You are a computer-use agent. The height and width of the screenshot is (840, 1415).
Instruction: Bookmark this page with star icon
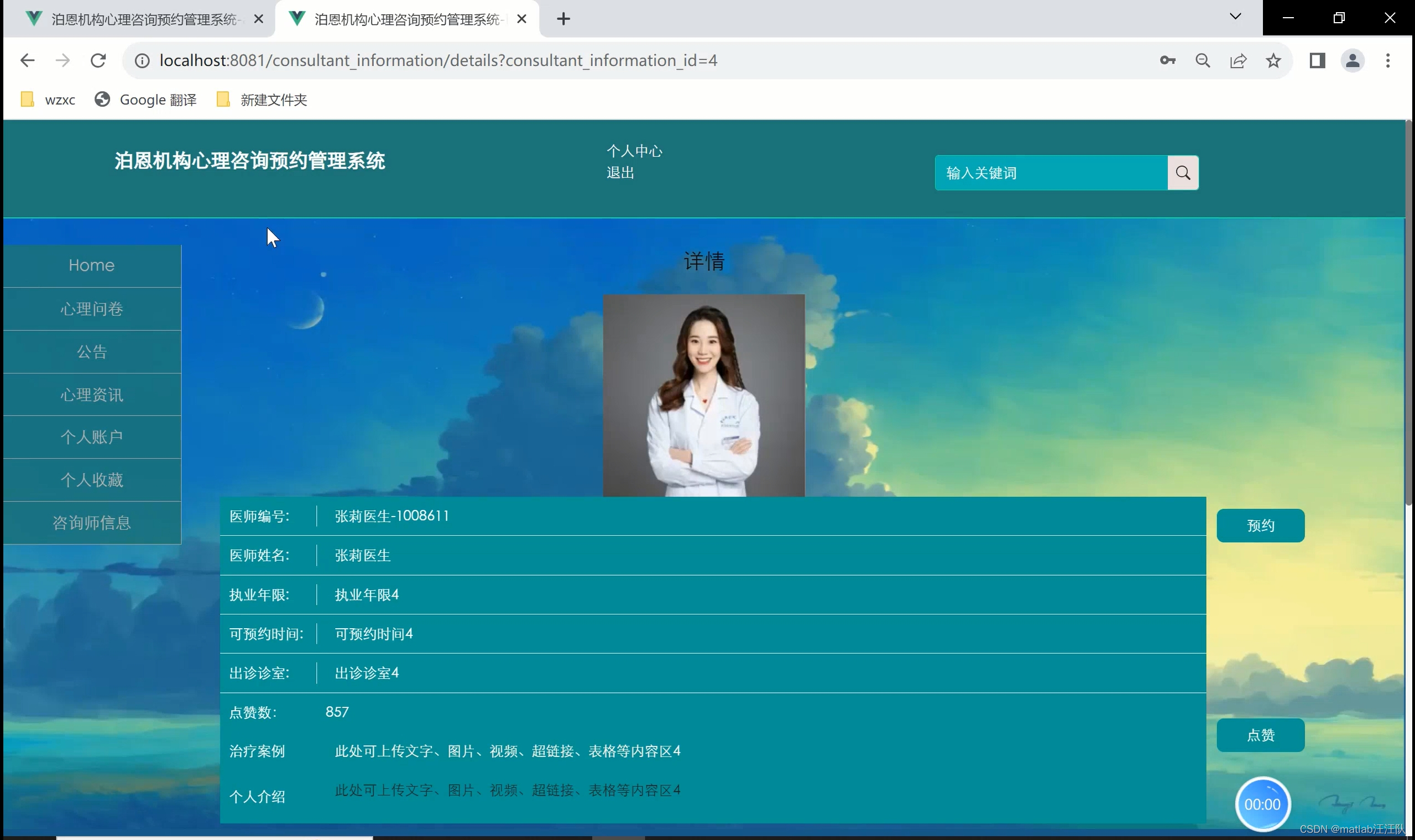coord(1273,61)
